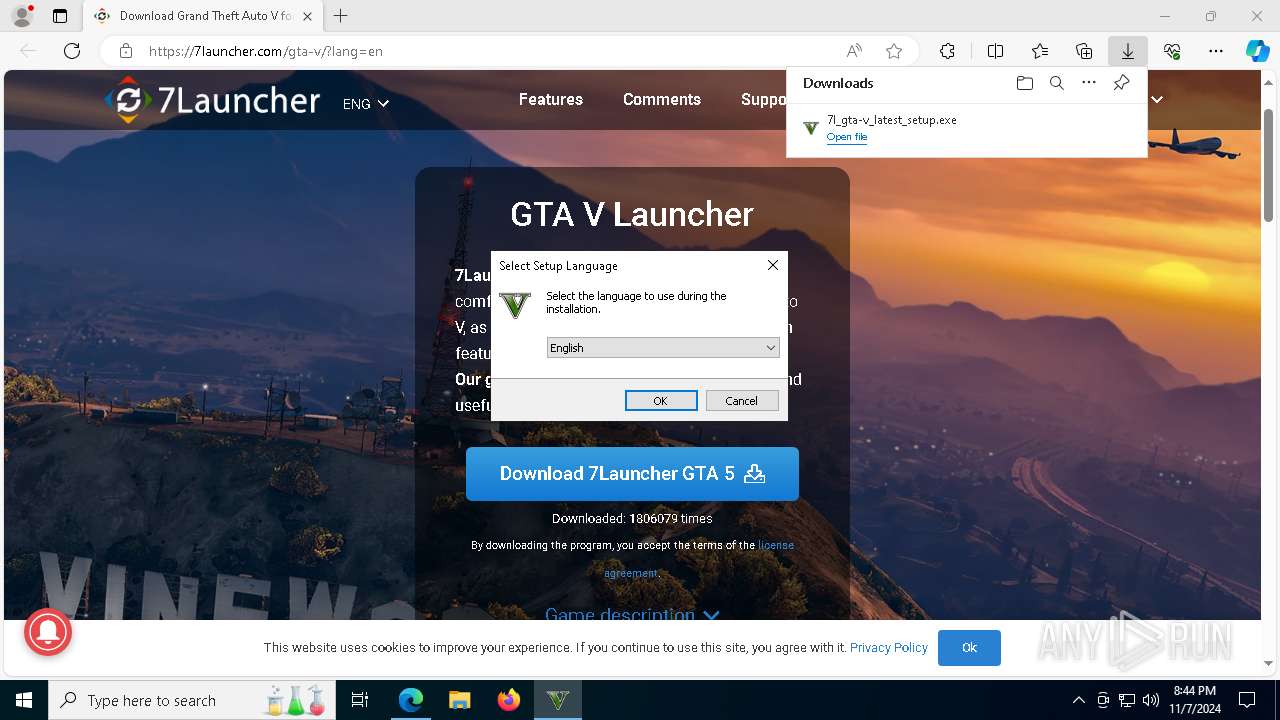This screenshot has height=720, width=1280.
Task: Open the clock and date flyout
Action: [x=1195, y=700]
